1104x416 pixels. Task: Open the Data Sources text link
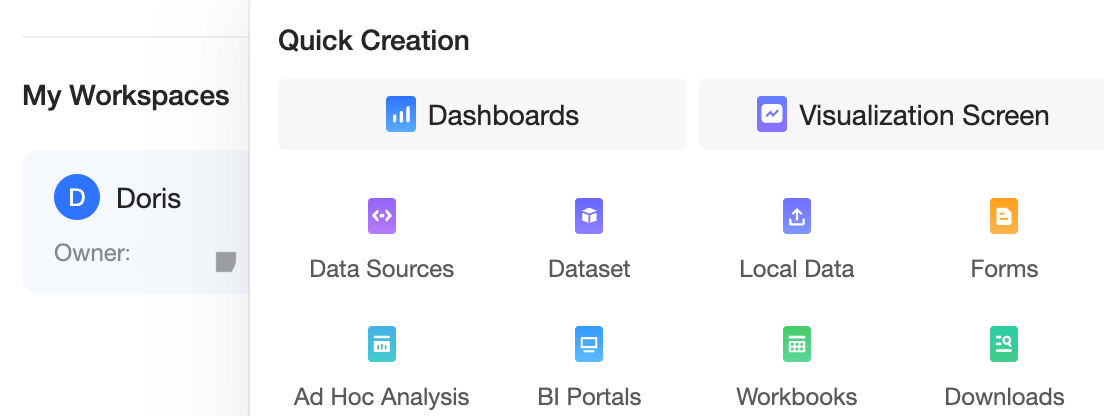(x=382, y=269)
